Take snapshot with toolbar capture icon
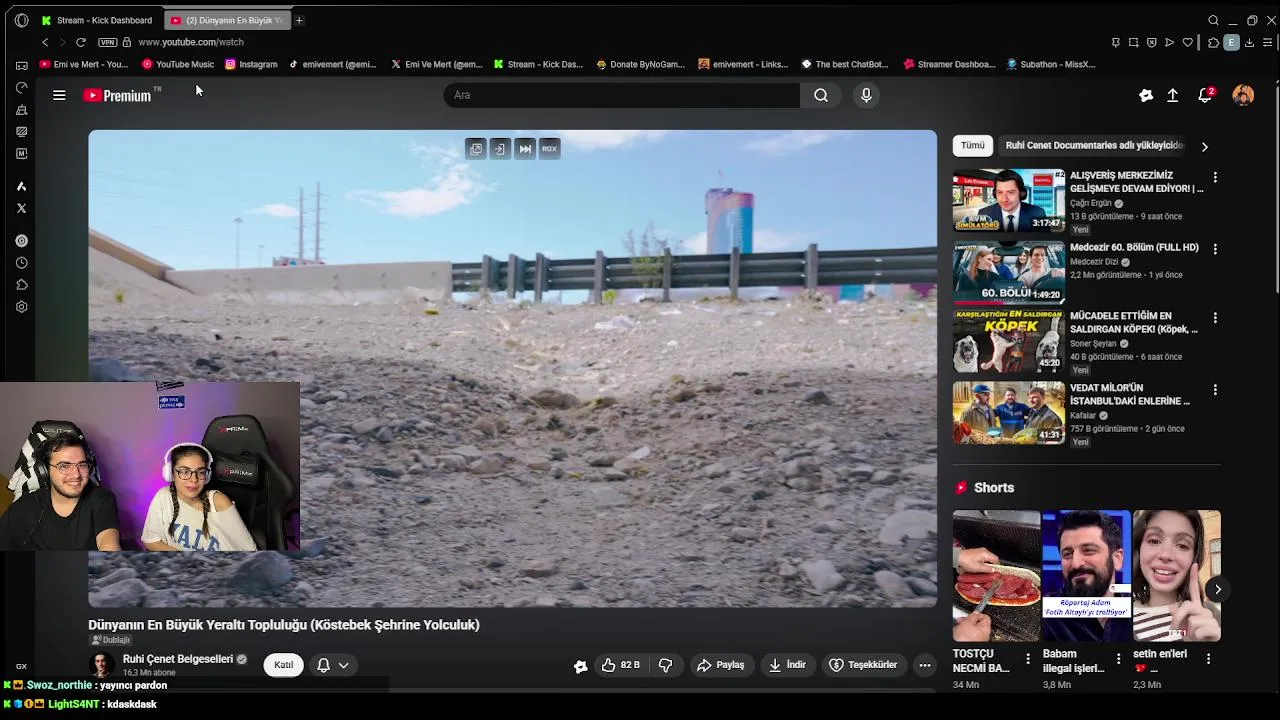Image resolution: width=1280 pixels, height=720 pixels. click(1133, 42)
